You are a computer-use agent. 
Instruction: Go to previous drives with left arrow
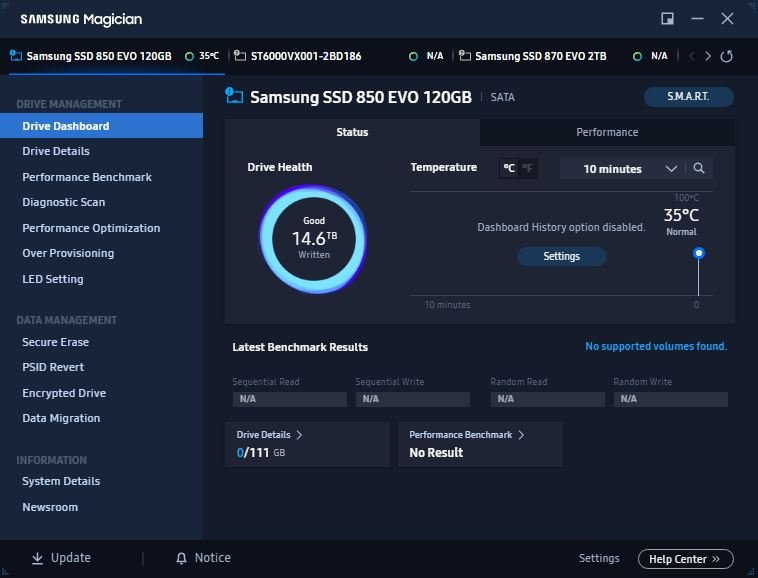tap(692, 56)
